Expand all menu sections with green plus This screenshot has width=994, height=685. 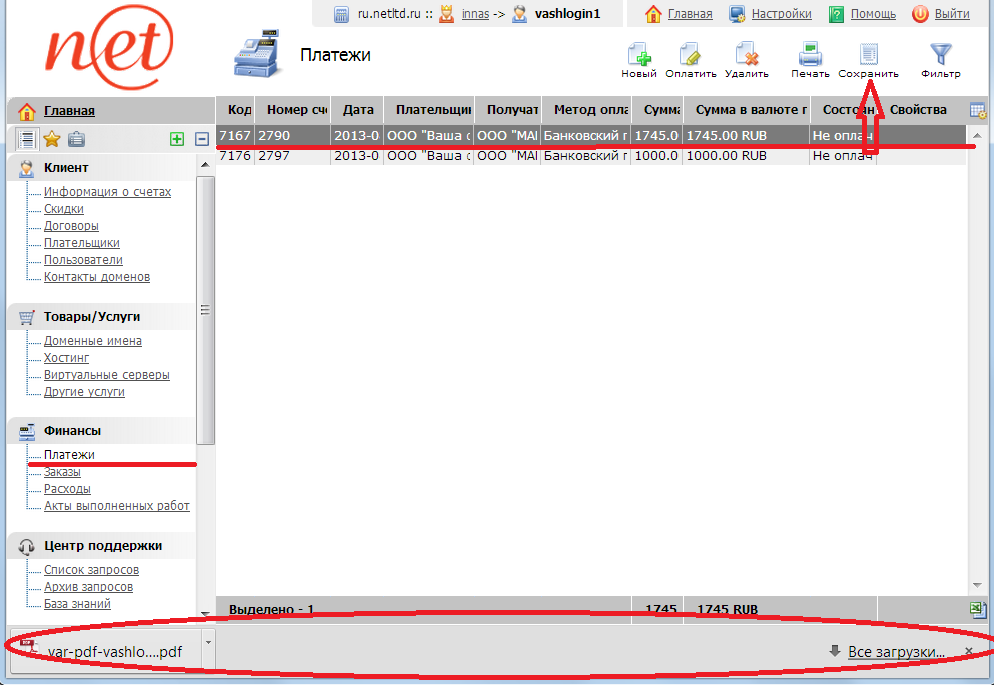177,139
